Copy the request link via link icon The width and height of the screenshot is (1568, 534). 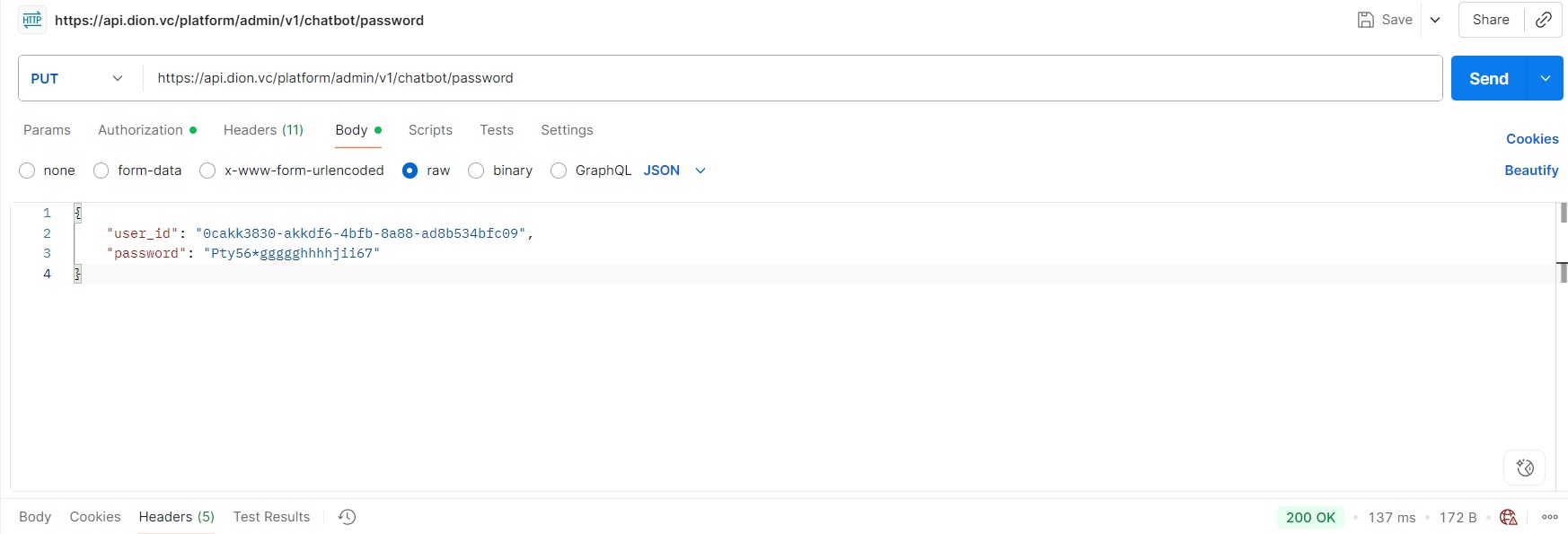click(1544, 20)
